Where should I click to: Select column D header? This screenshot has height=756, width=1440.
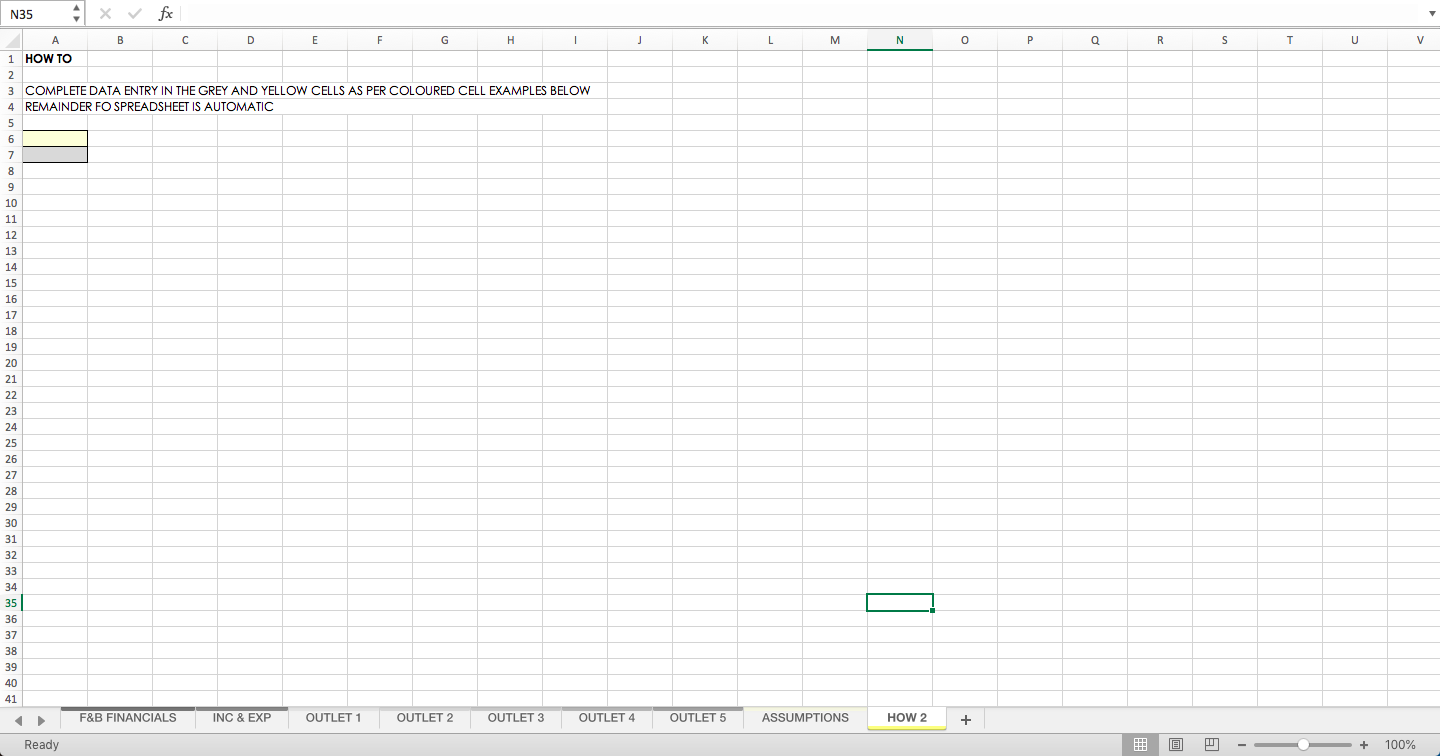point(250,40)
